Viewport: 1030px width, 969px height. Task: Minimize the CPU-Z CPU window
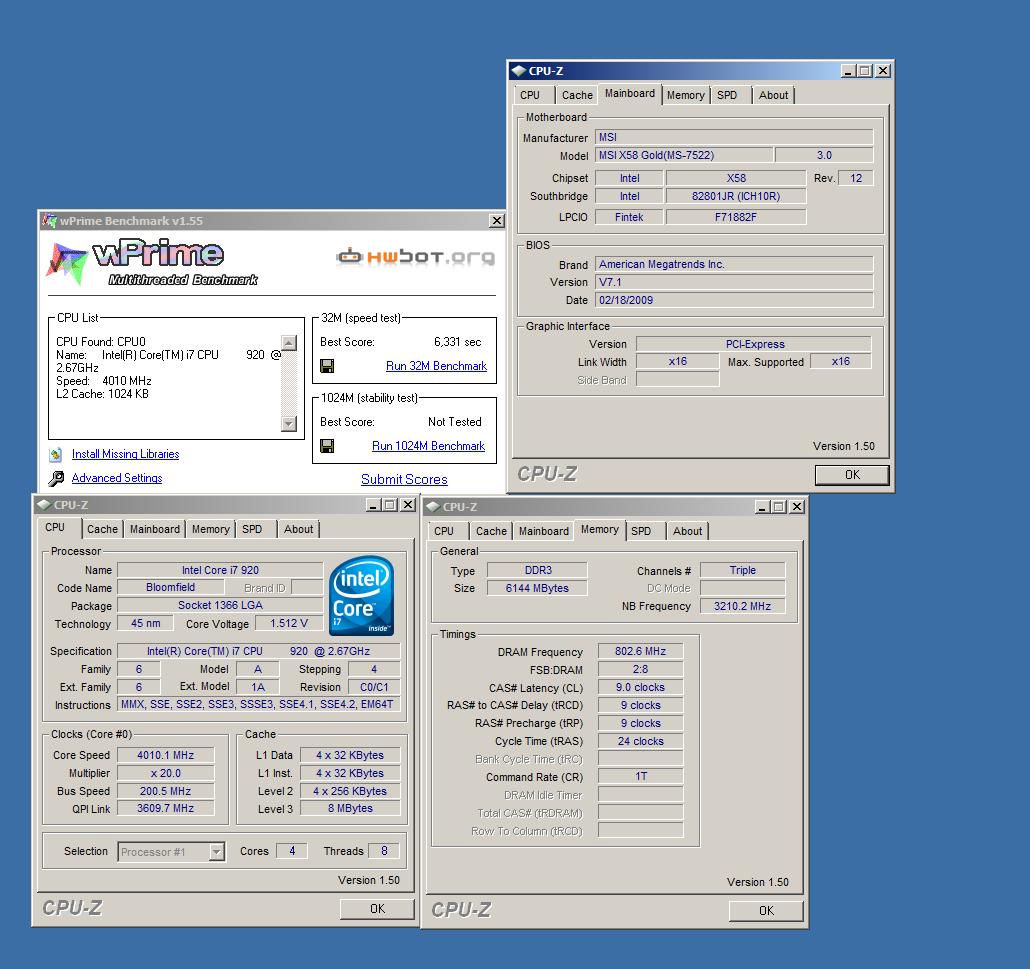tap(373, 505)
